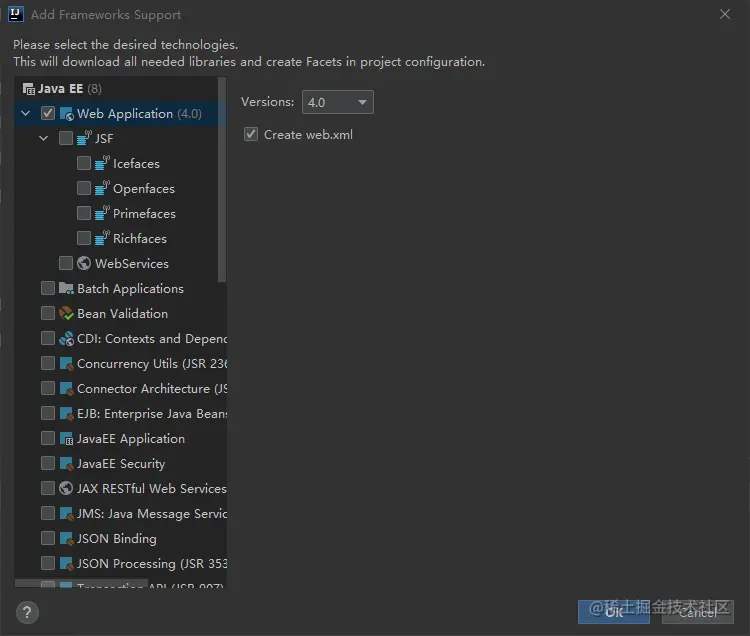Enable the Concurrency Utils checkbox

pyautogui.click(x=48, y=363)
